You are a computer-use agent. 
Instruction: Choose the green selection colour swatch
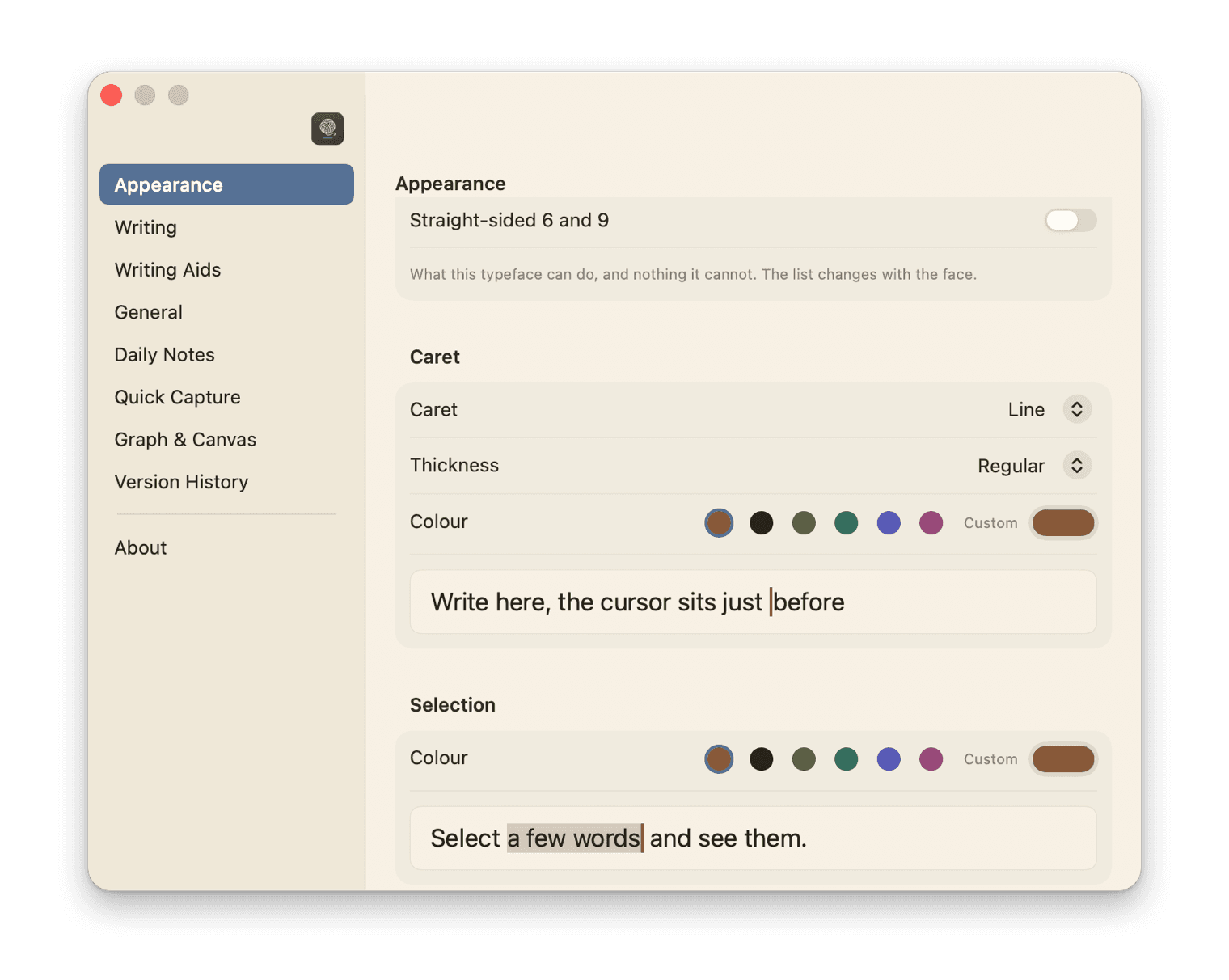click(x=846, y=759)
